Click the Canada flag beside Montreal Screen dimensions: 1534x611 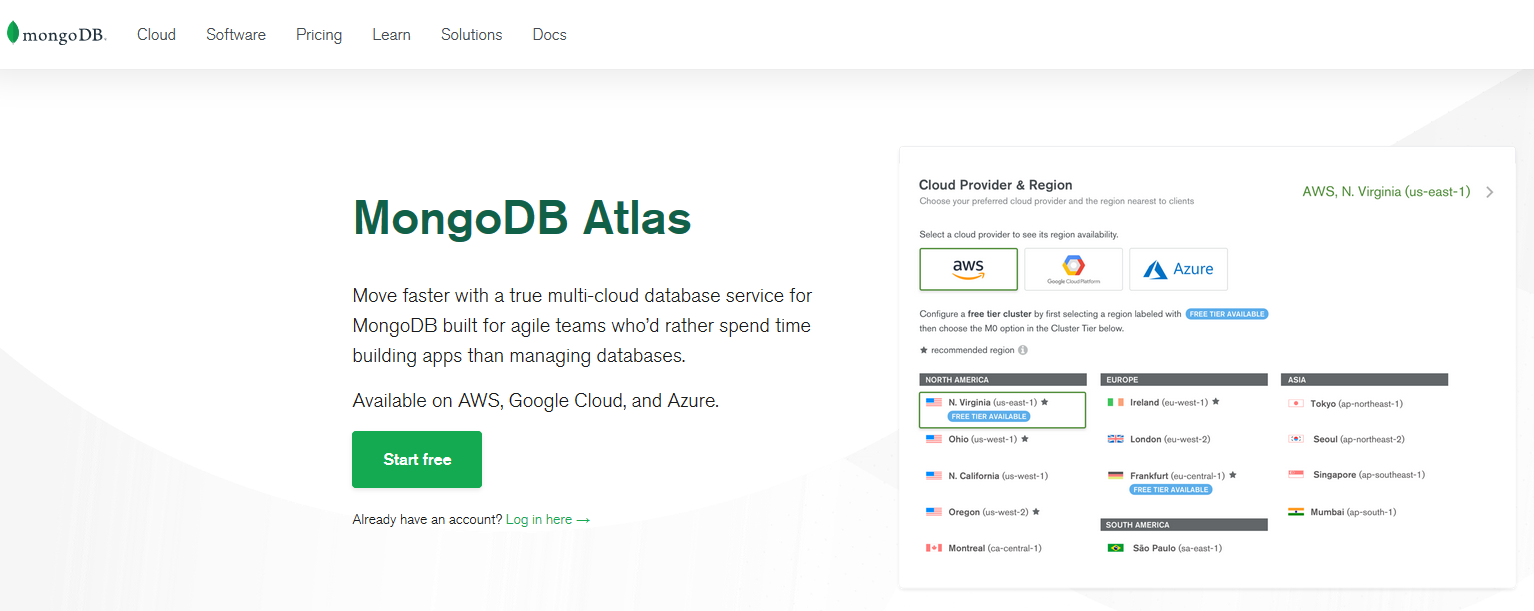(934, 548)
